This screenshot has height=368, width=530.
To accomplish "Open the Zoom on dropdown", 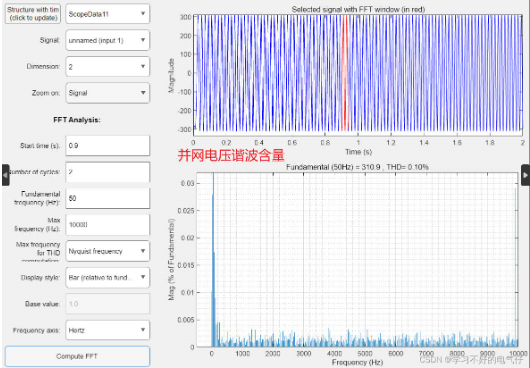I will [x=107, y=93].
